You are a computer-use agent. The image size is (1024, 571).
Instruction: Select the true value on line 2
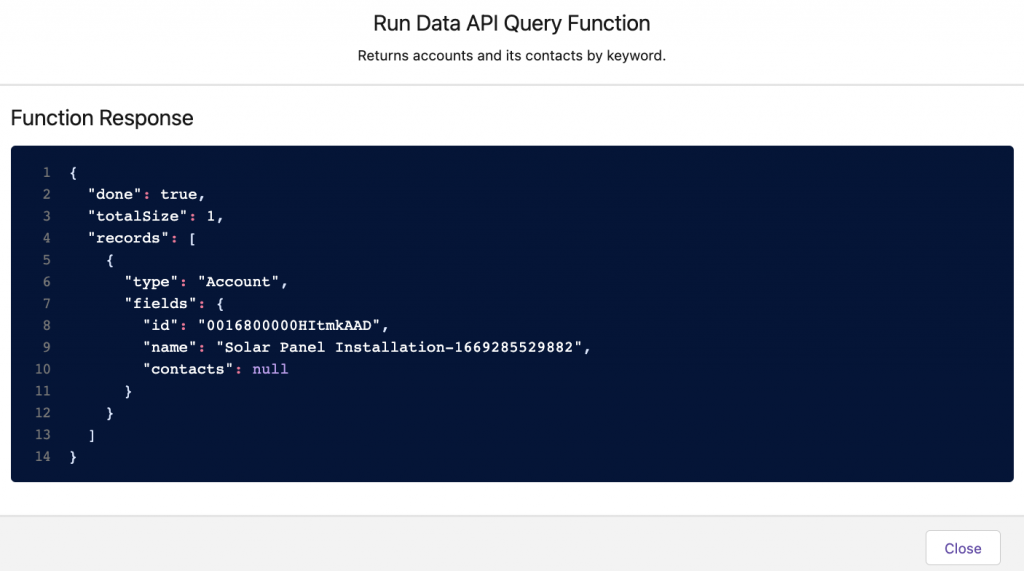(x=179, y=194)
